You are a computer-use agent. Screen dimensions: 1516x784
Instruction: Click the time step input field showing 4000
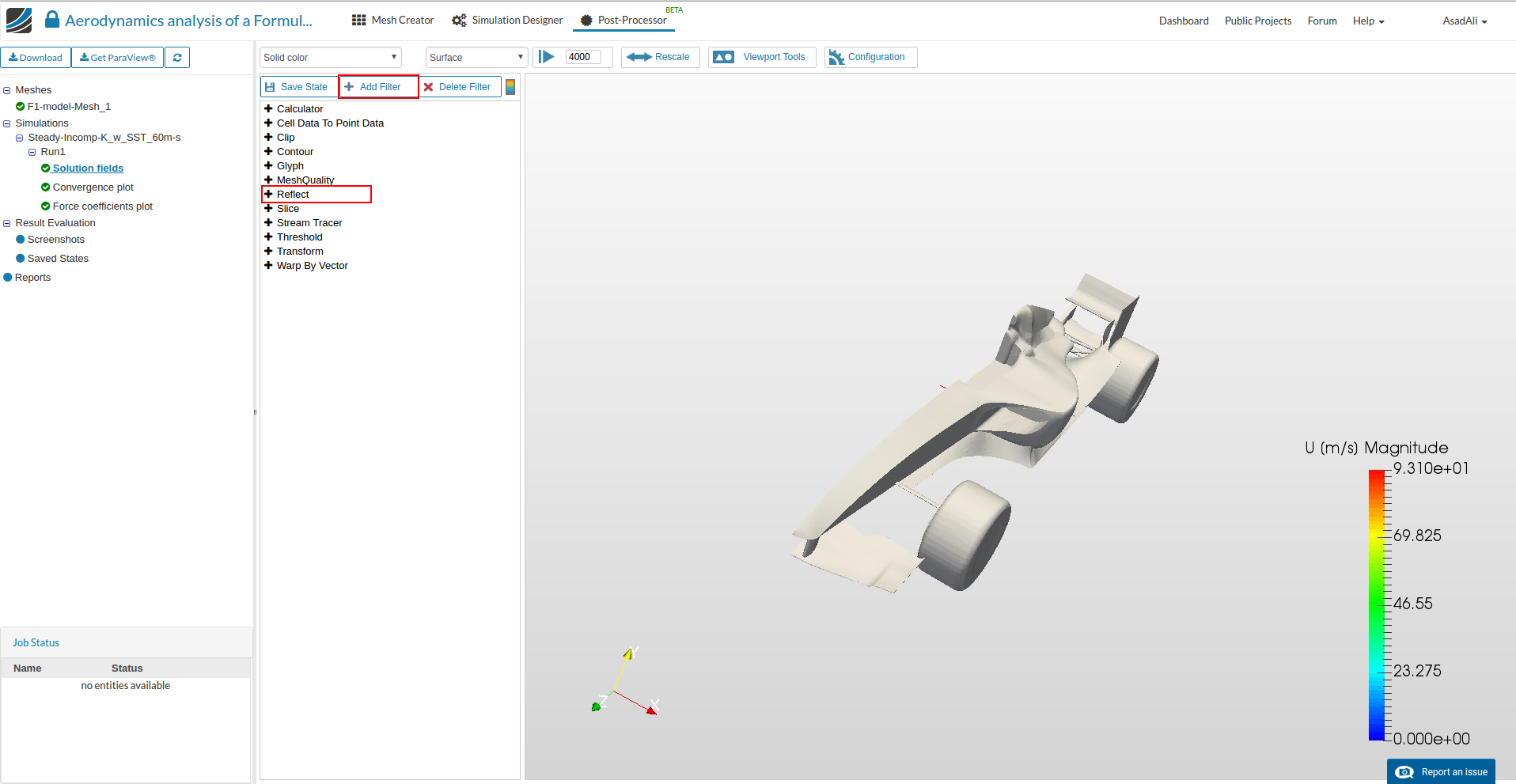[583, 57]
